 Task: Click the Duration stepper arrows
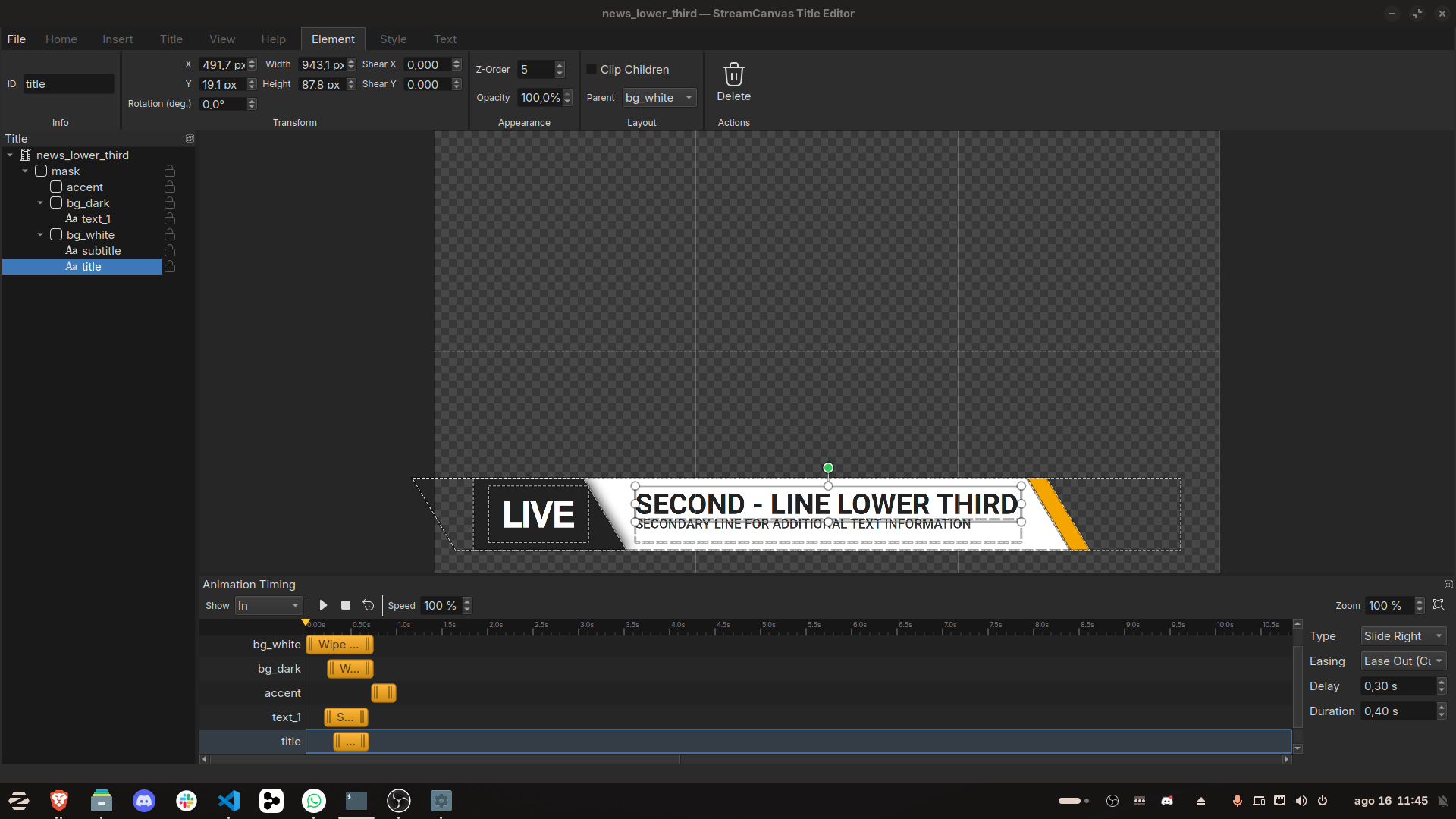[x=1442, y=711]
